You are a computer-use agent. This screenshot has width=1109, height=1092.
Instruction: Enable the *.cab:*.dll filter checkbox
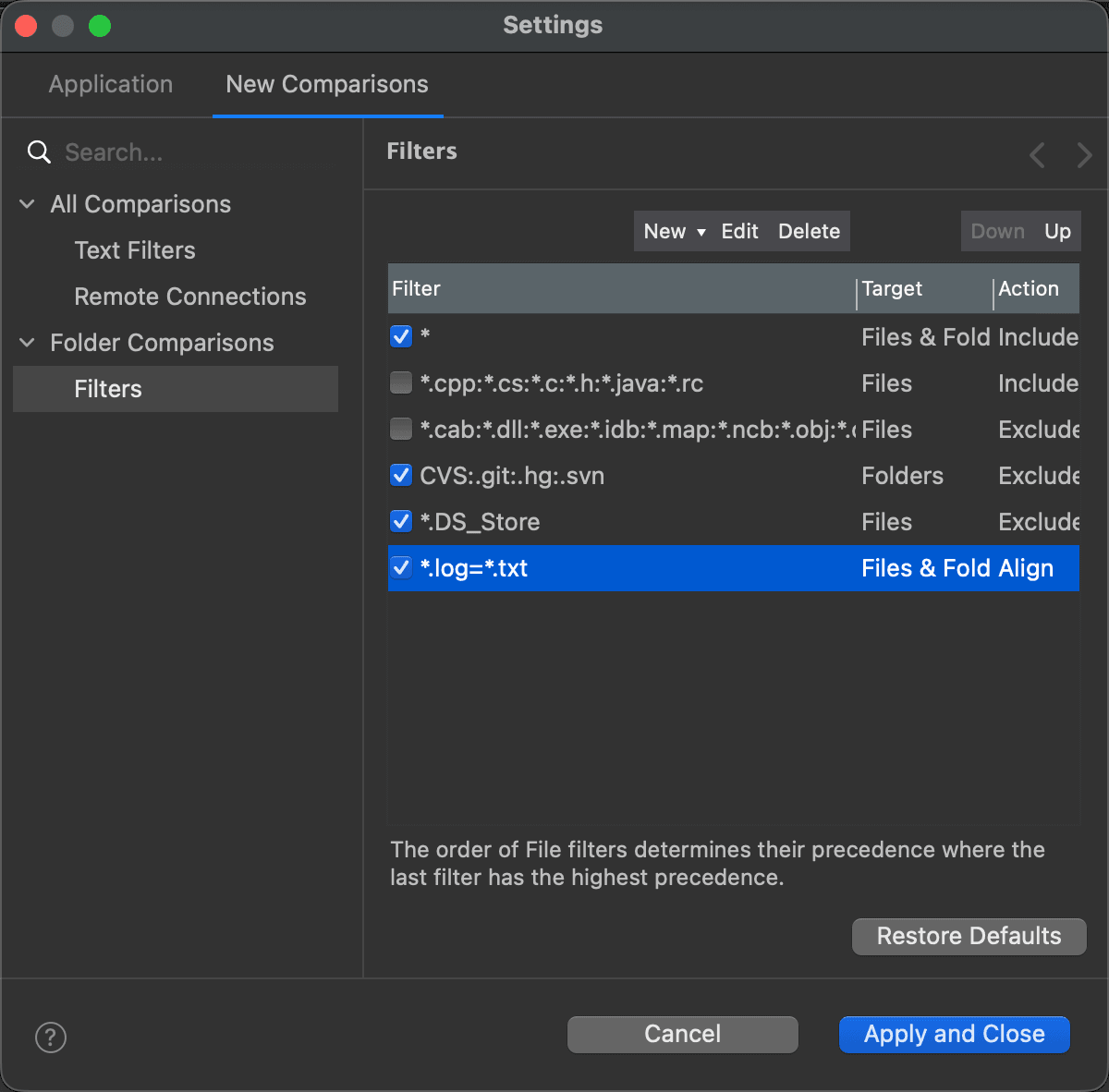tap(401, 429)
